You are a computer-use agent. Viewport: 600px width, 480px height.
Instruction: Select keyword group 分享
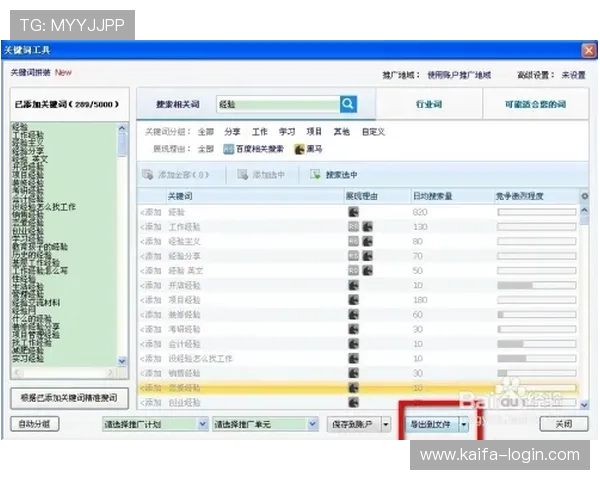(x=232, y=132)
